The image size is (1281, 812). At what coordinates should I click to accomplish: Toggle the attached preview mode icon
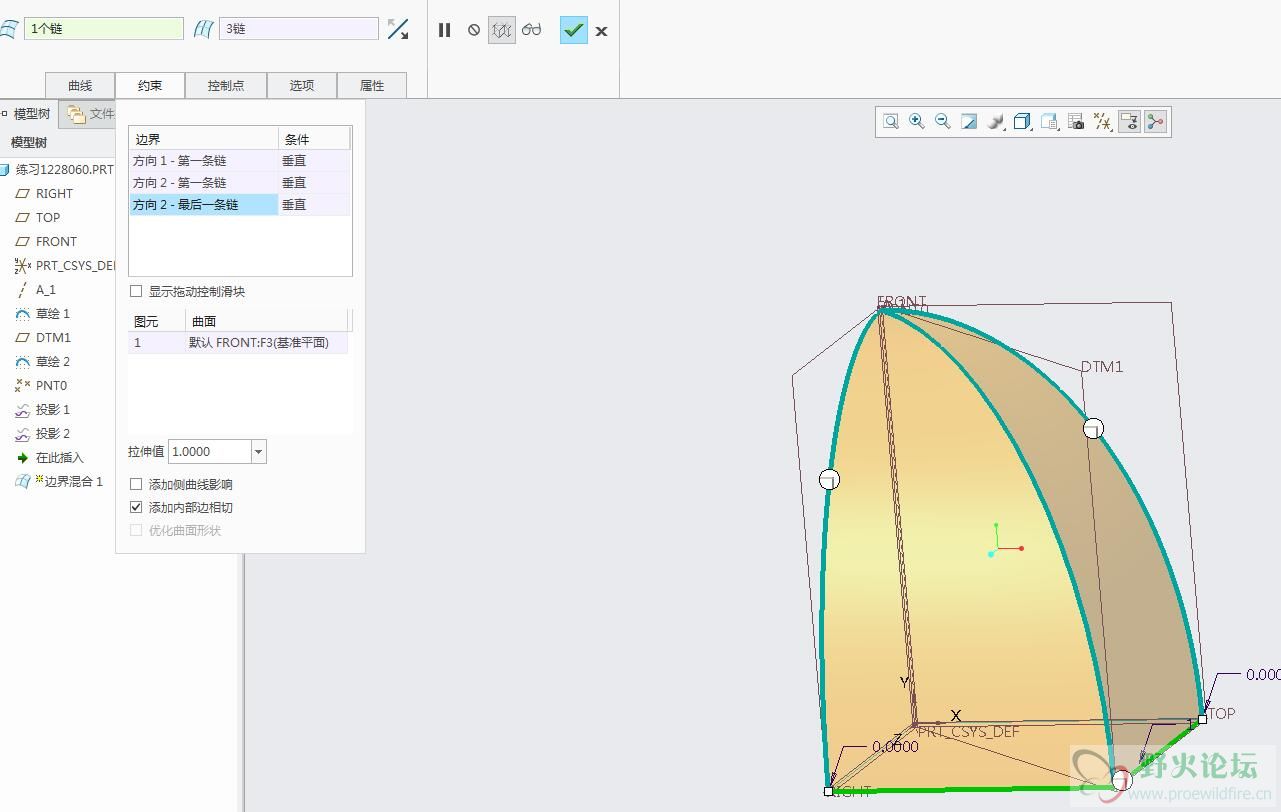502,30
